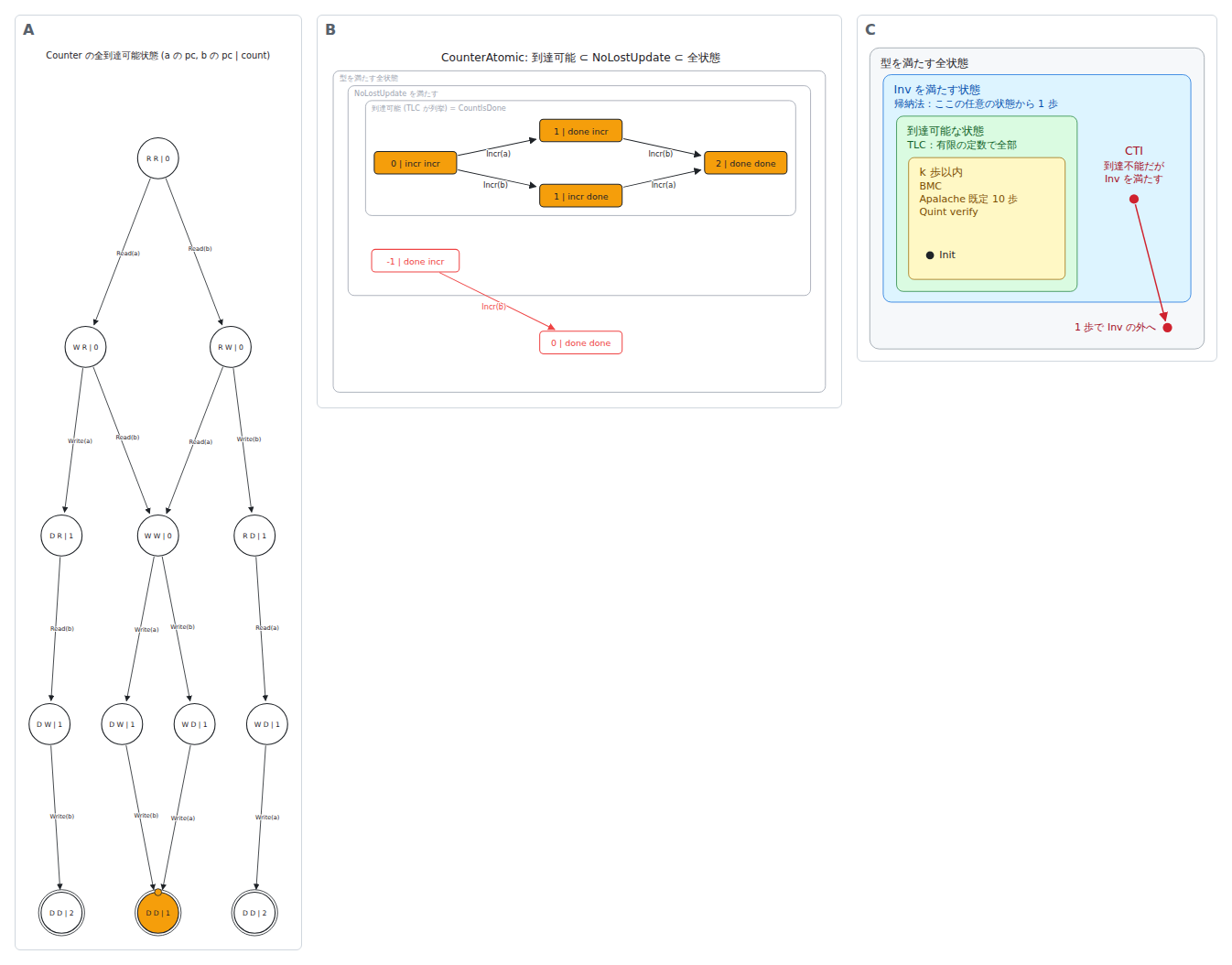Click the '2 | done done' state box
The width and height of the screenshot is (1232, 965).
click(746, 163)
